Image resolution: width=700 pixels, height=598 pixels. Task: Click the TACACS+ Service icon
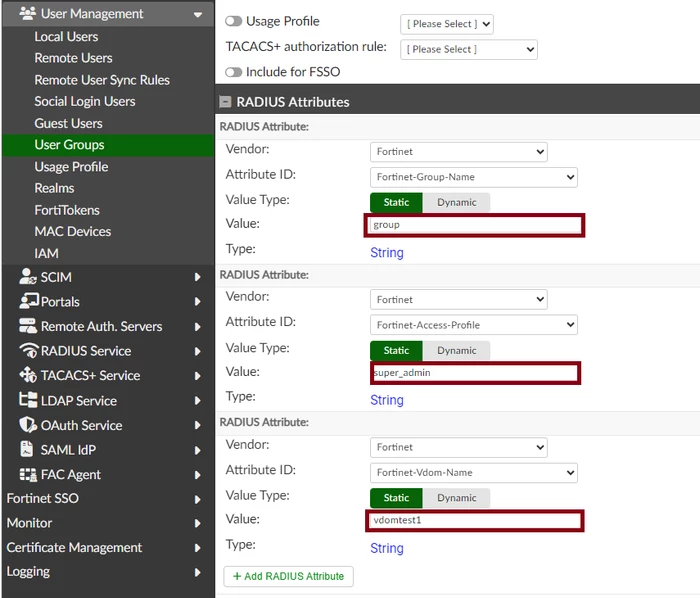click(x=28, y=375)
